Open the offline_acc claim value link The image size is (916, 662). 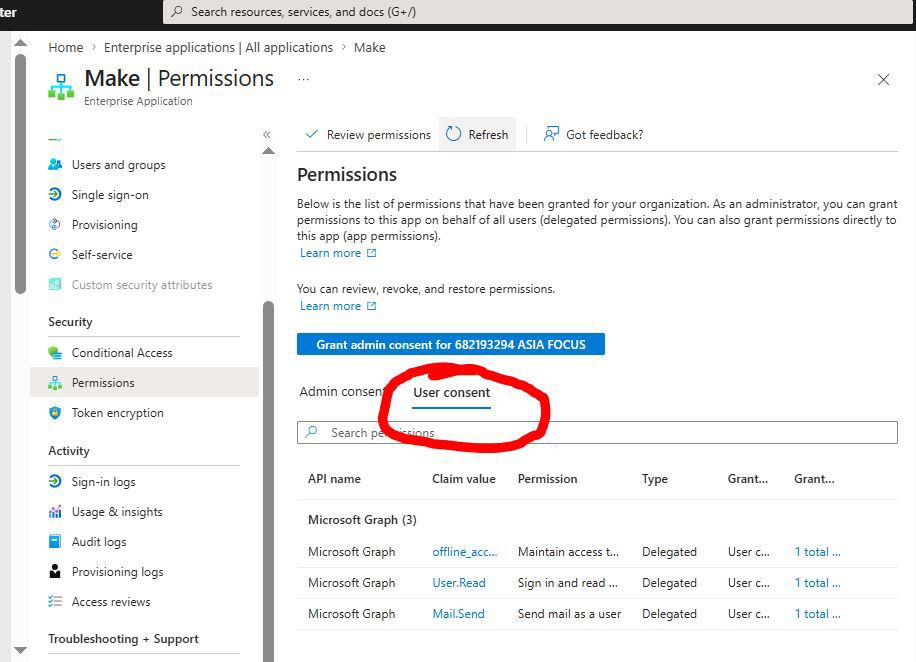point(464,552)
